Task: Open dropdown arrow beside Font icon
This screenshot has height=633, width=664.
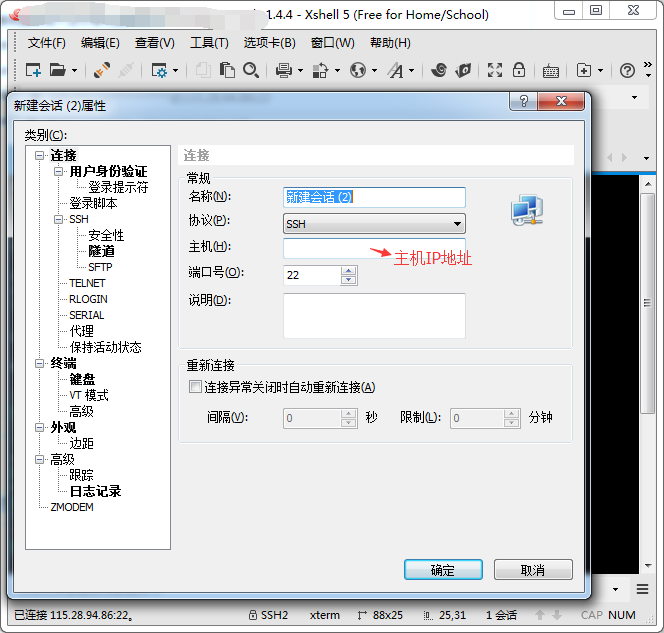Action: 412,70
